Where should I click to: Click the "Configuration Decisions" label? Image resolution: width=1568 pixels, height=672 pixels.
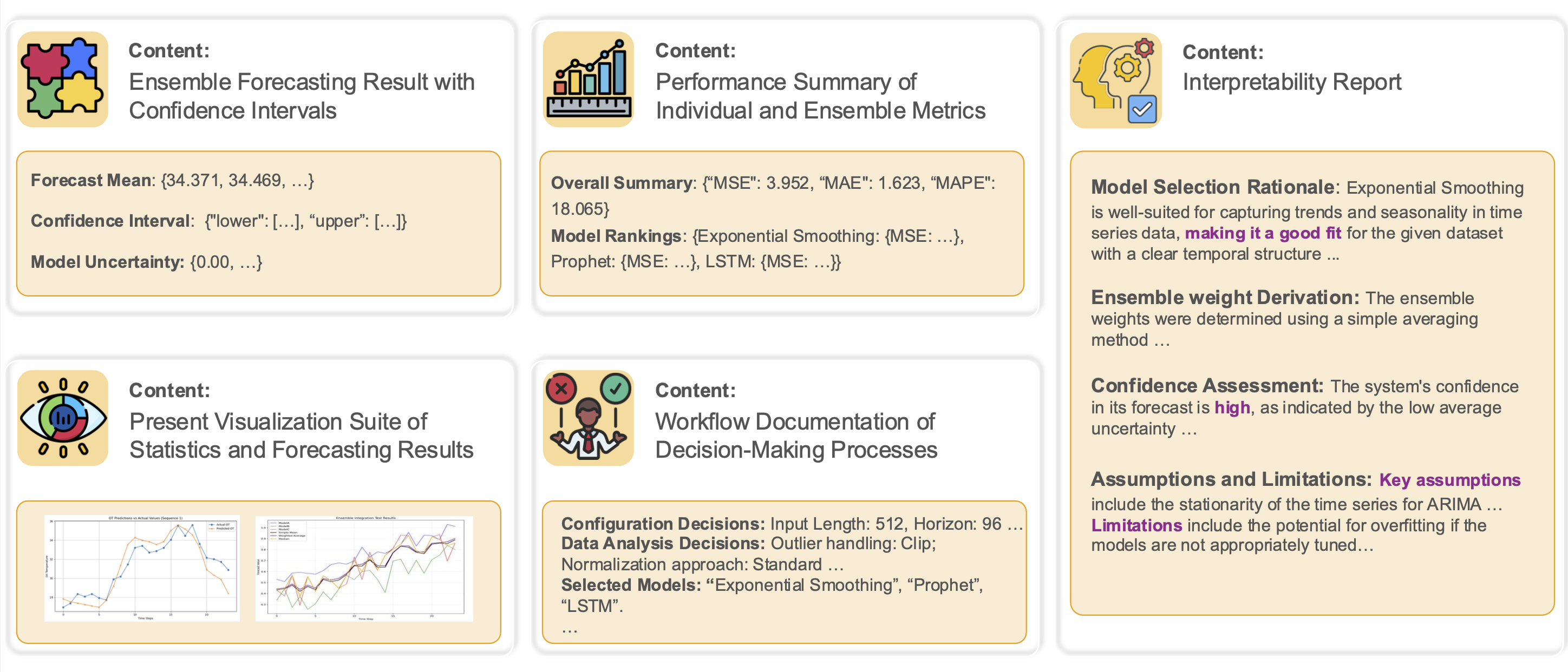(x=662, y=523)
